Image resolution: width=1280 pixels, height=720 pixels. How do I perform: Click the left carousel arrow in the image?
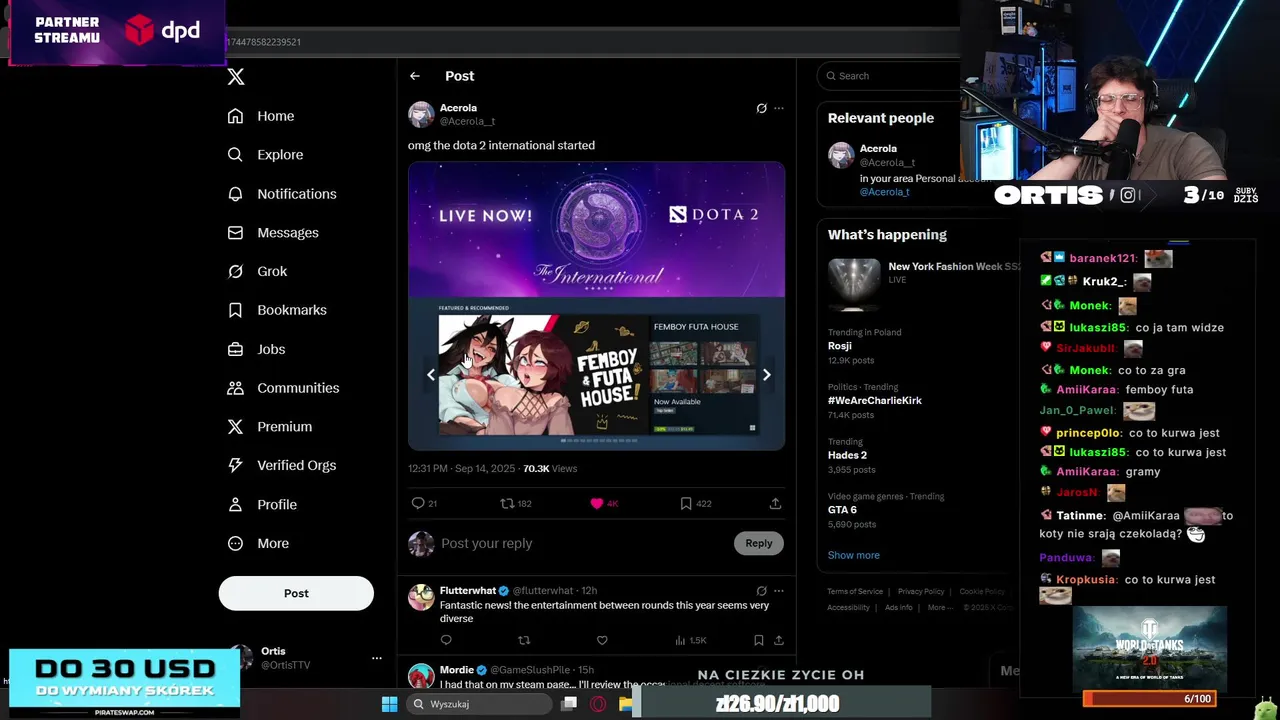[431, 375]
